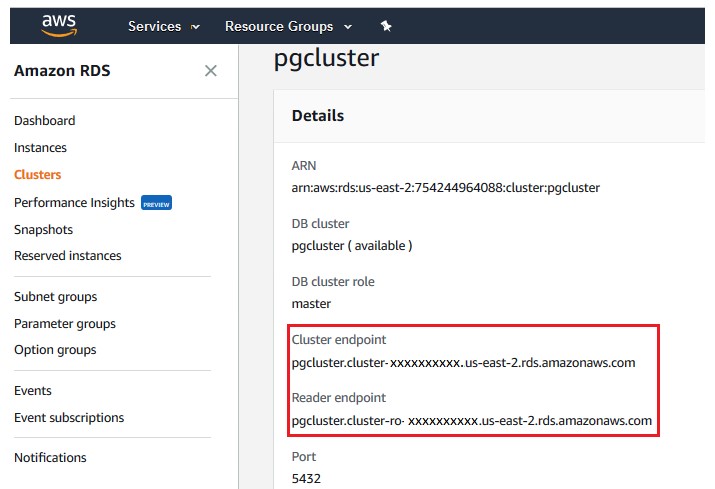Click the Amazon RDS sidebar title
The image size is (715, 489).
[62, 71]
